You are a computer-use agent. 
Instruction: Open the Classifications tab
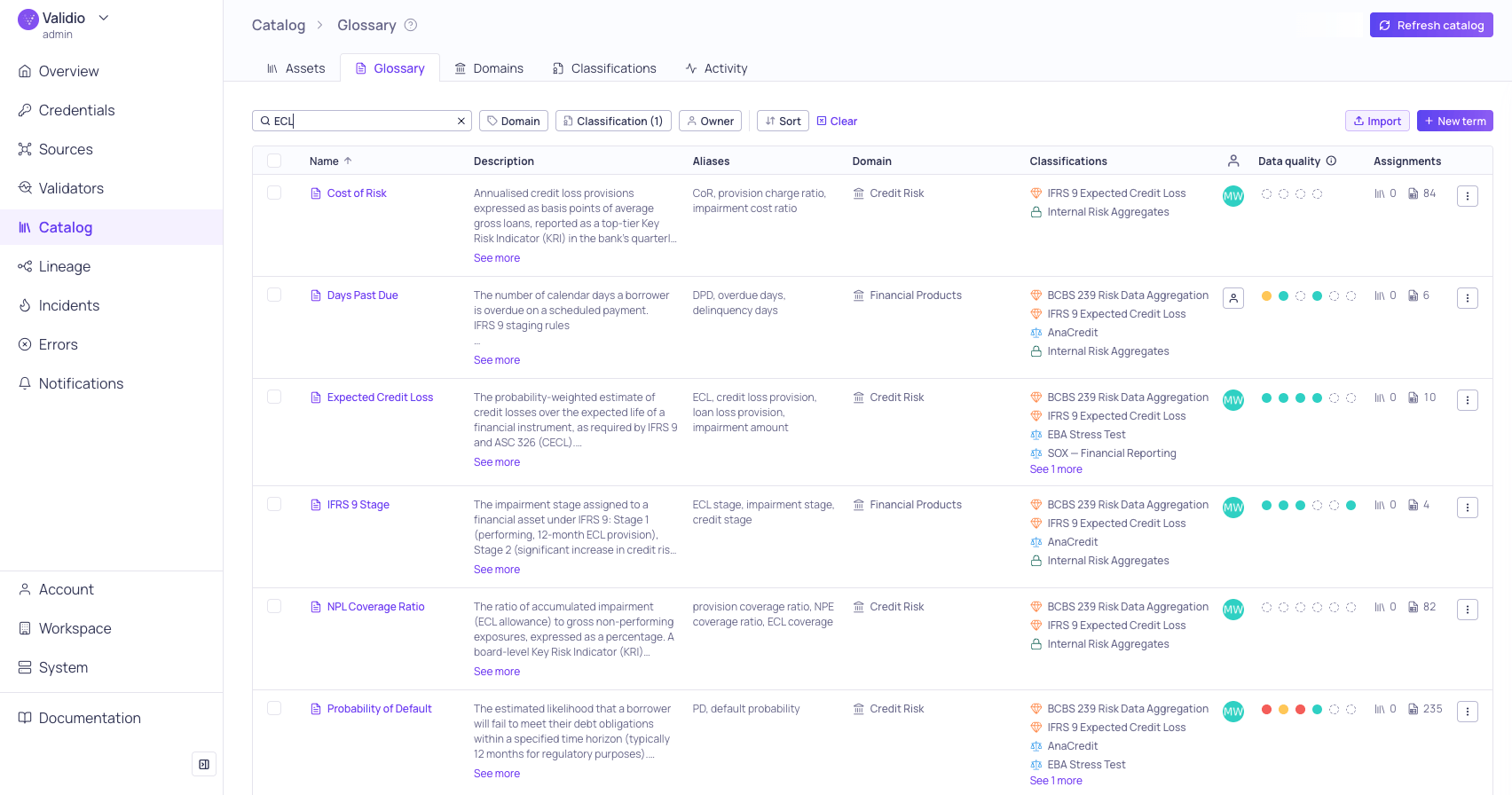pyautogui.click(x=604, y=68)
